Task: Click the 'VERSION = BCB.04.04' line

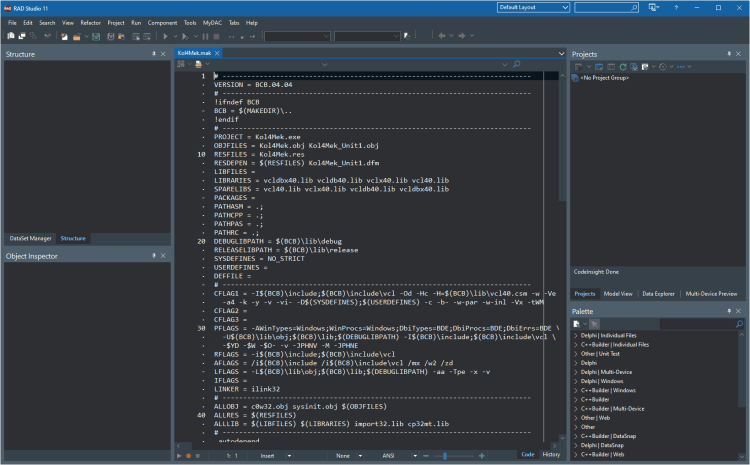Action: [x=253, y=85]
